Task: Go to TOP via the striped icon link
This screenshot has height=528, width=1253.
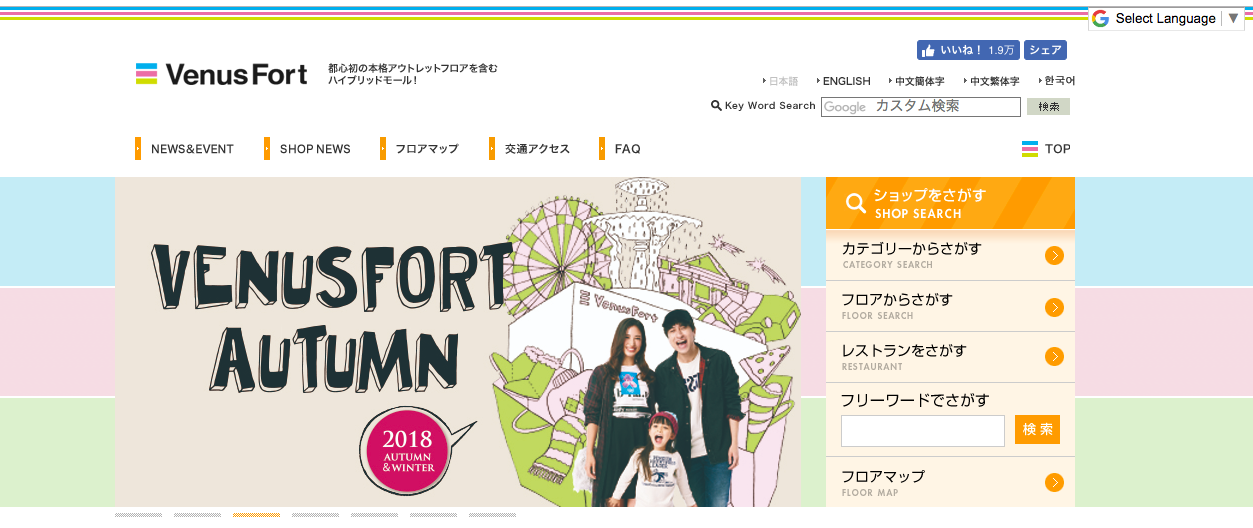Action: 1046,149
